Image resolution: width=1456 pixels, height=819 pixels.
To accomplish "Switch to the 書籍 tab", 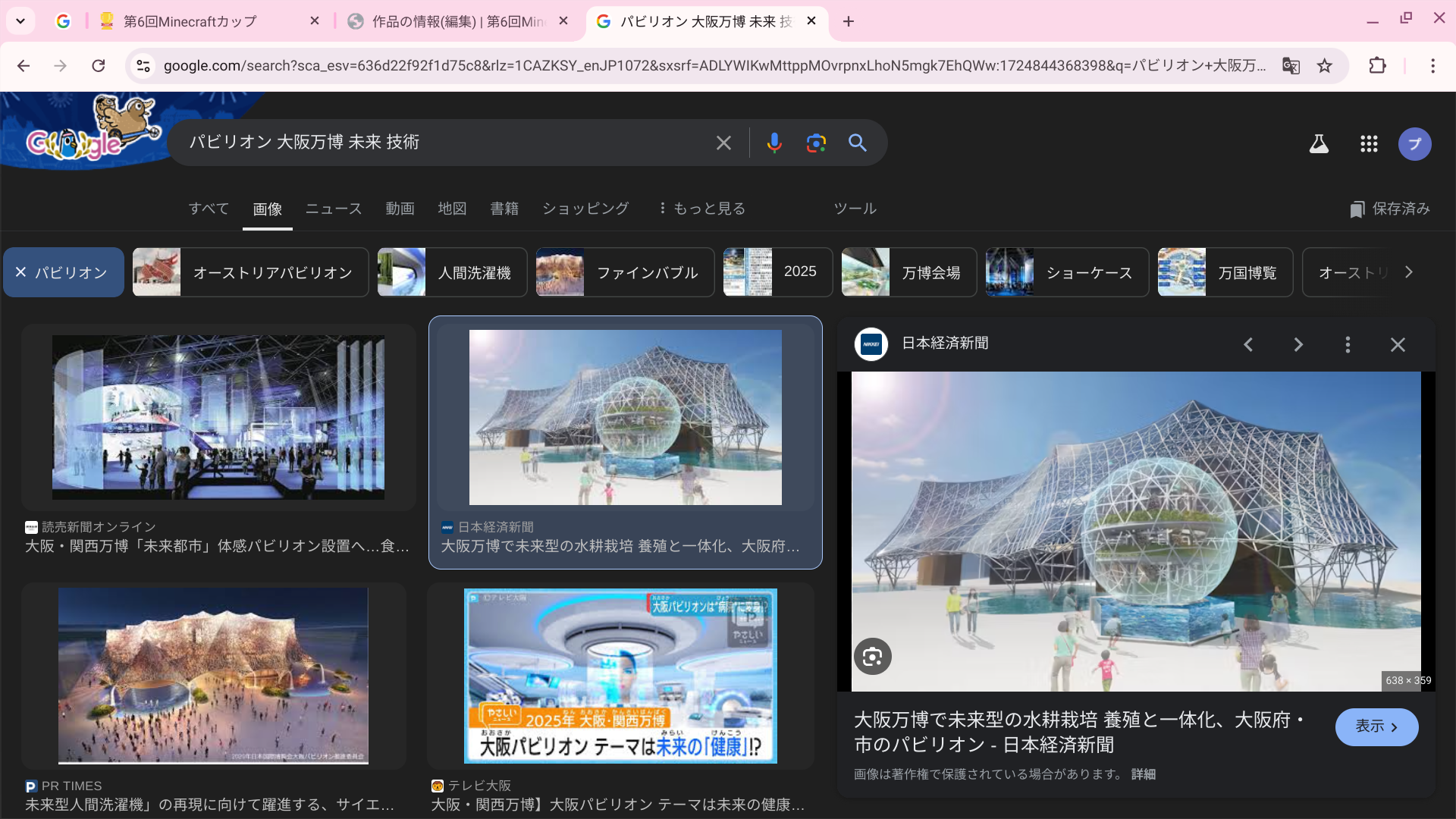I will pos(504,209).
